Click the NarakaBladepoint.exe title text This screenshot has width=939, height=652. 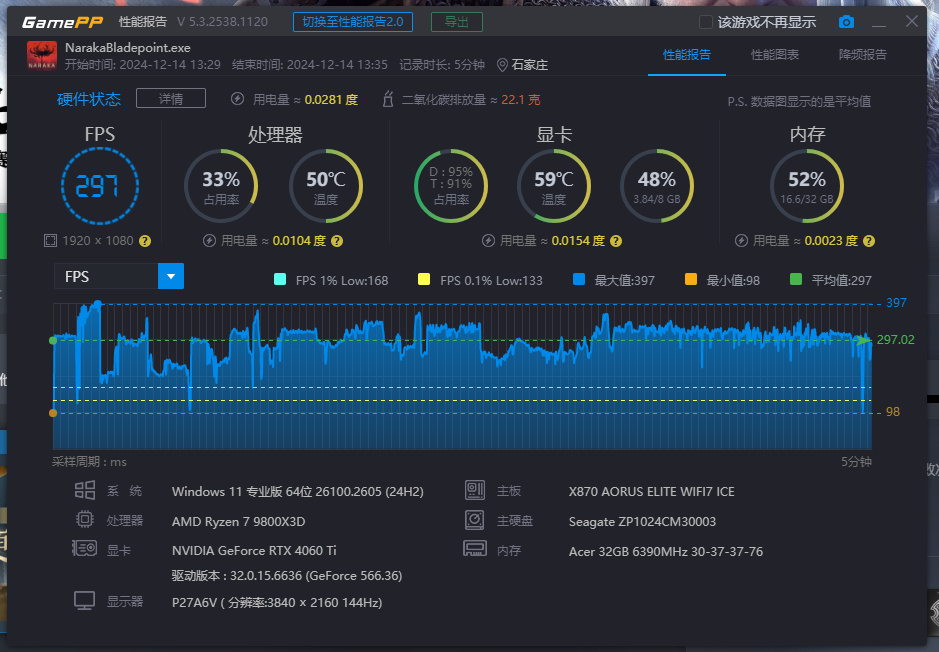click(128, 48)
